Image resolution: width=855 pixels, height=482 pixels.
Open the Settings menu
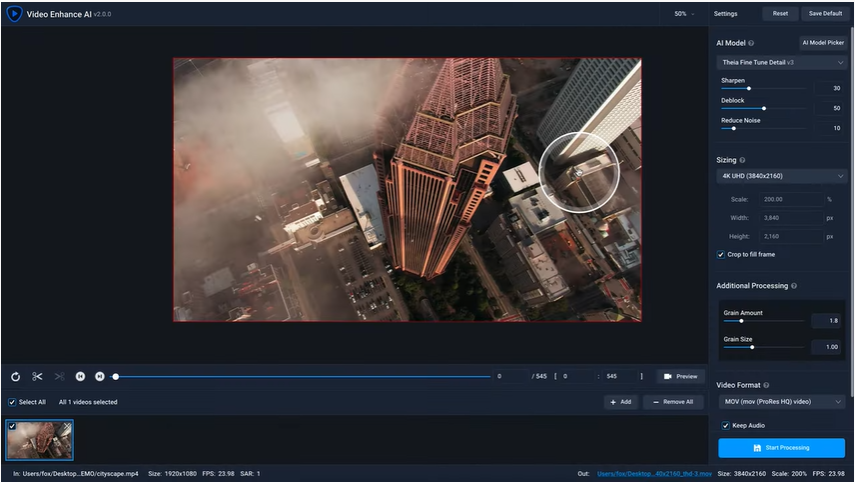[725, 14]
